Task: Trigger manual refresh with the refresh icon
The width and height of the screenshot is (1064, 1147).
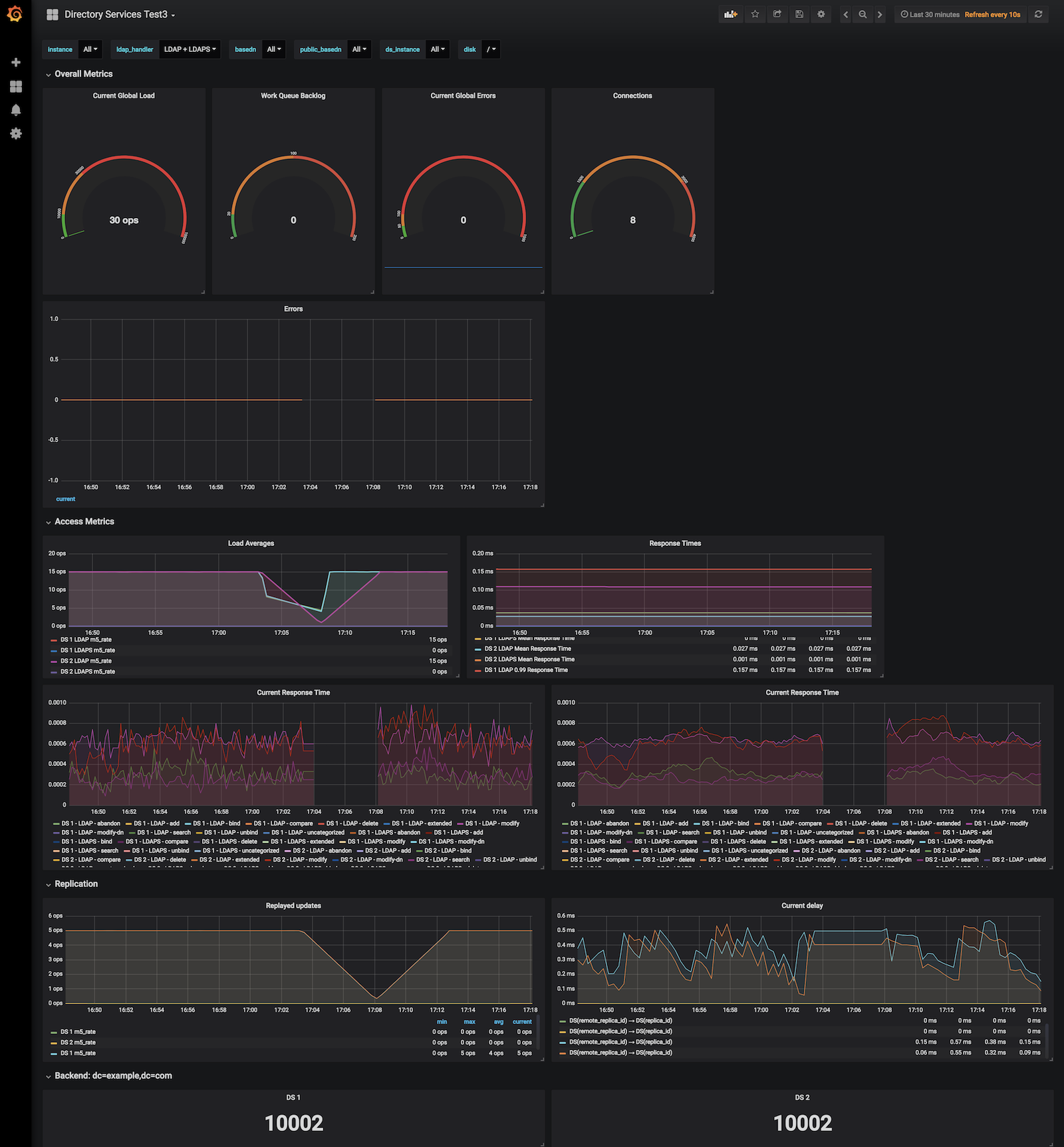Action: click(x=1037, y=14)
